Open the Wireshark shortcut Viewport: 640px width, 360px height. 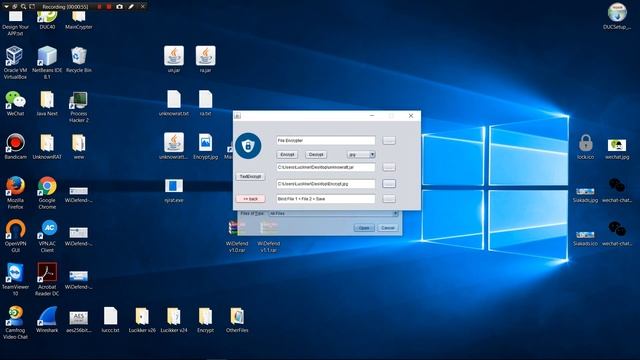click(47, 319)
